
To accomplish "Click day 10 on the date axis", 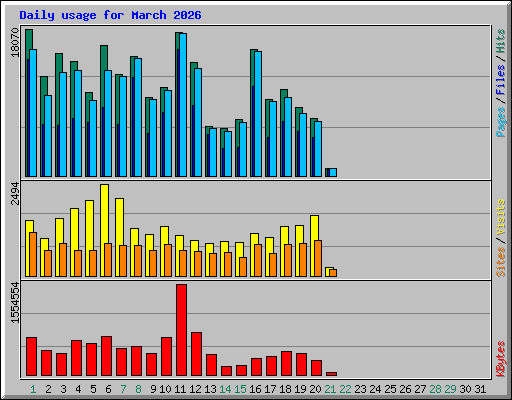I will (165, 389).
